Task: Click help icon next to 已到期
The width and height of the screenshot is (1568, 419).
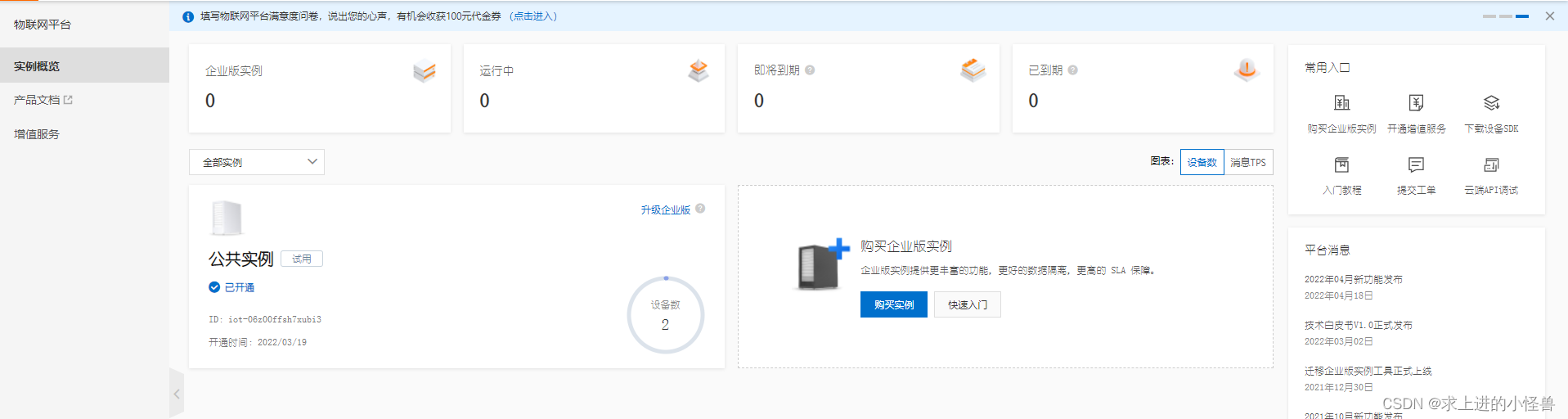Action: (x=1072, y=70)
